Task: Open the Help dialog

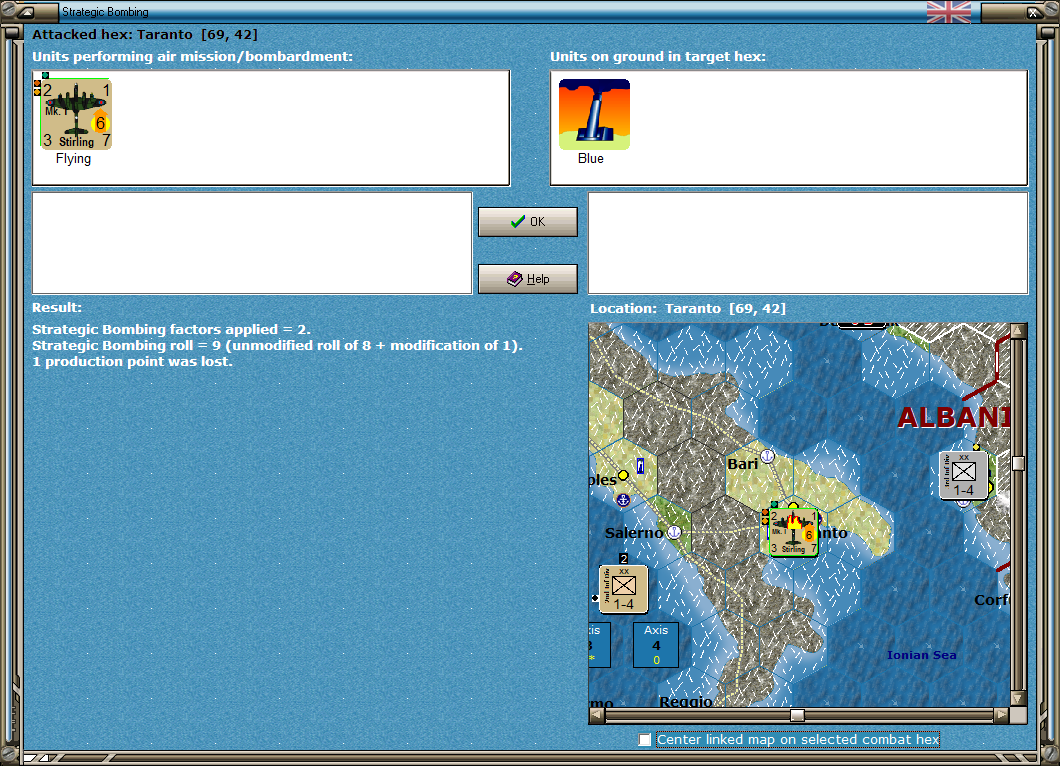Action: point(527,278)
